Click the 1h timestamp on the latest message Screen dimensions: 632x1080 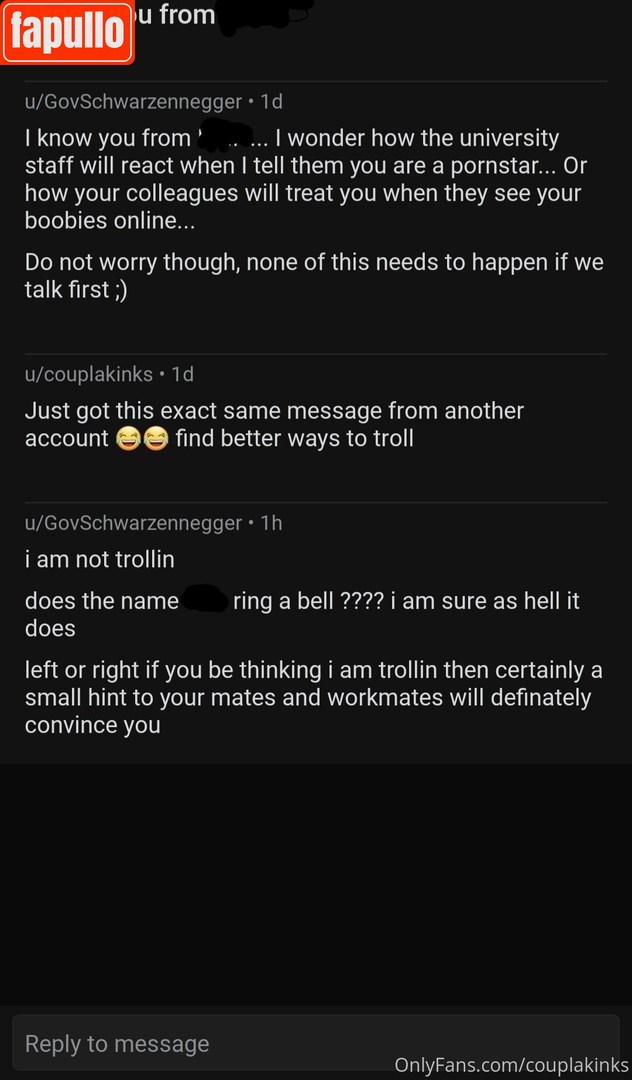coord(271,523)
